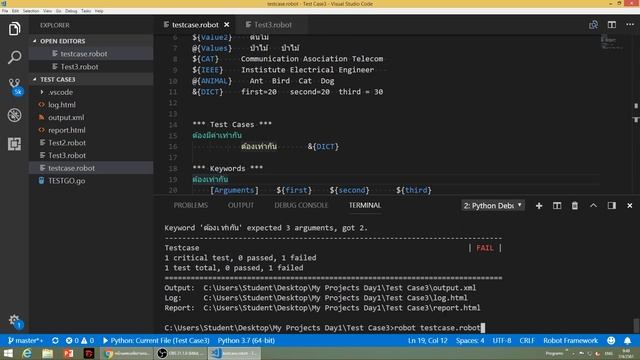
Task: Change the encoding via UTF-8
Action: pos(502,340)
